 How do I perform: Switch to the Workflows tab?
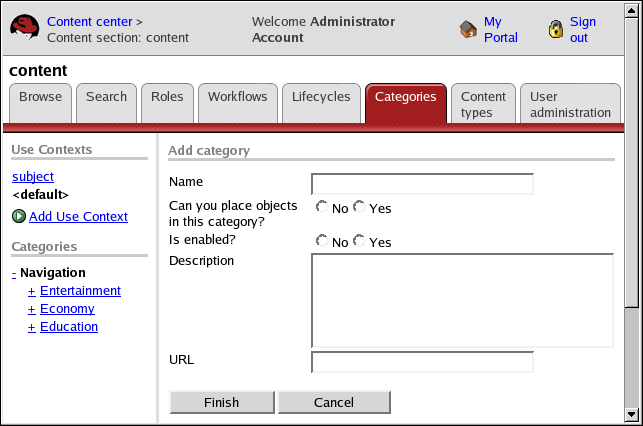238,97
